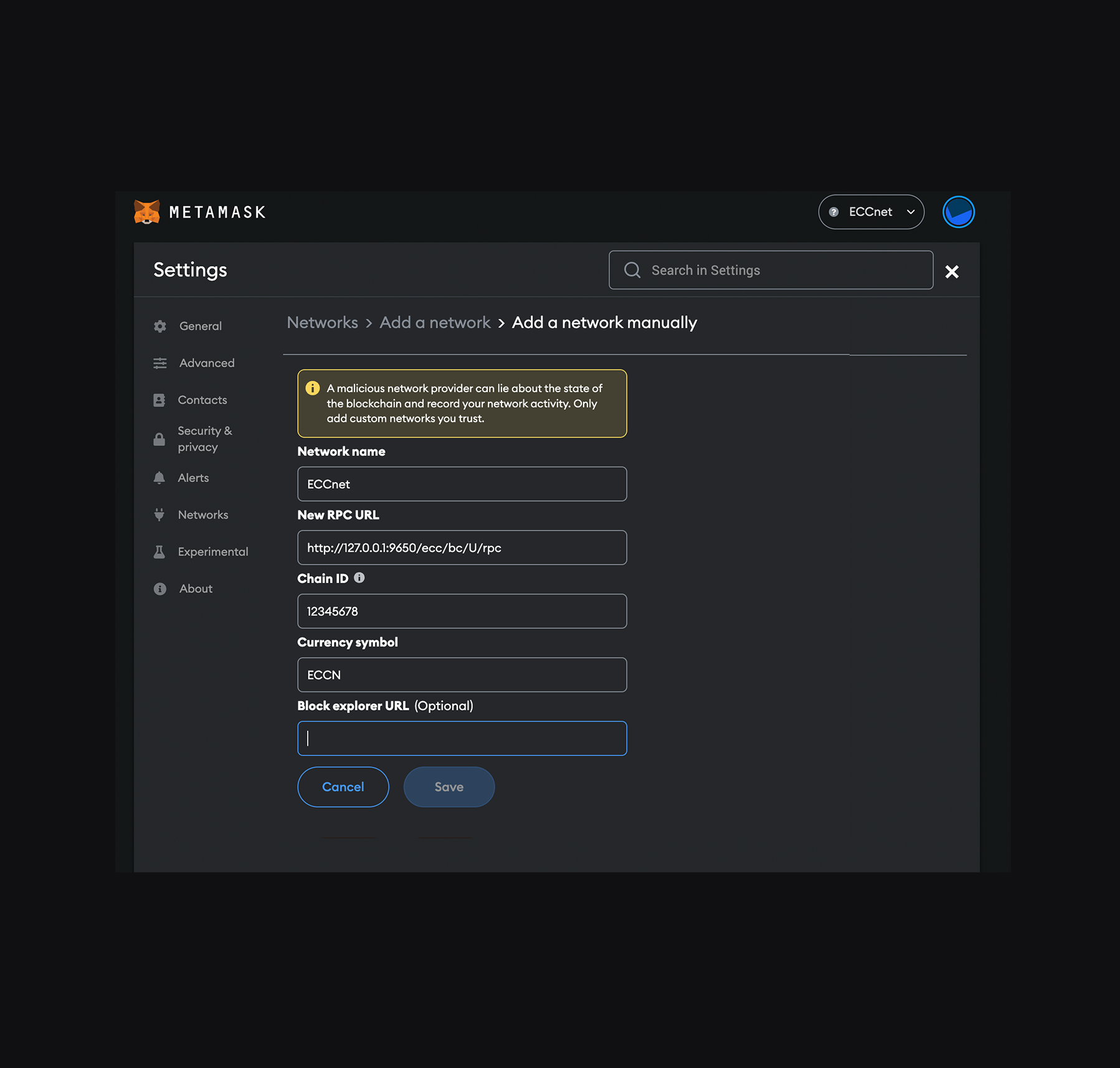Click the About info icon
Screen dimensions: 1120x1068
tap(160, 588)
